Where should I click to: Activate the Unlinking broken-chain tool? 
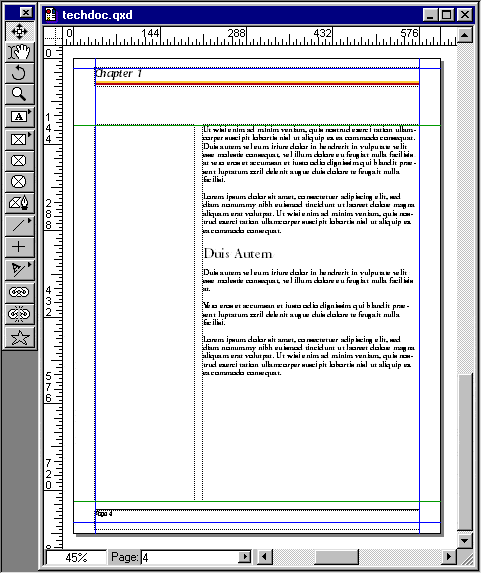pos(19,314)
